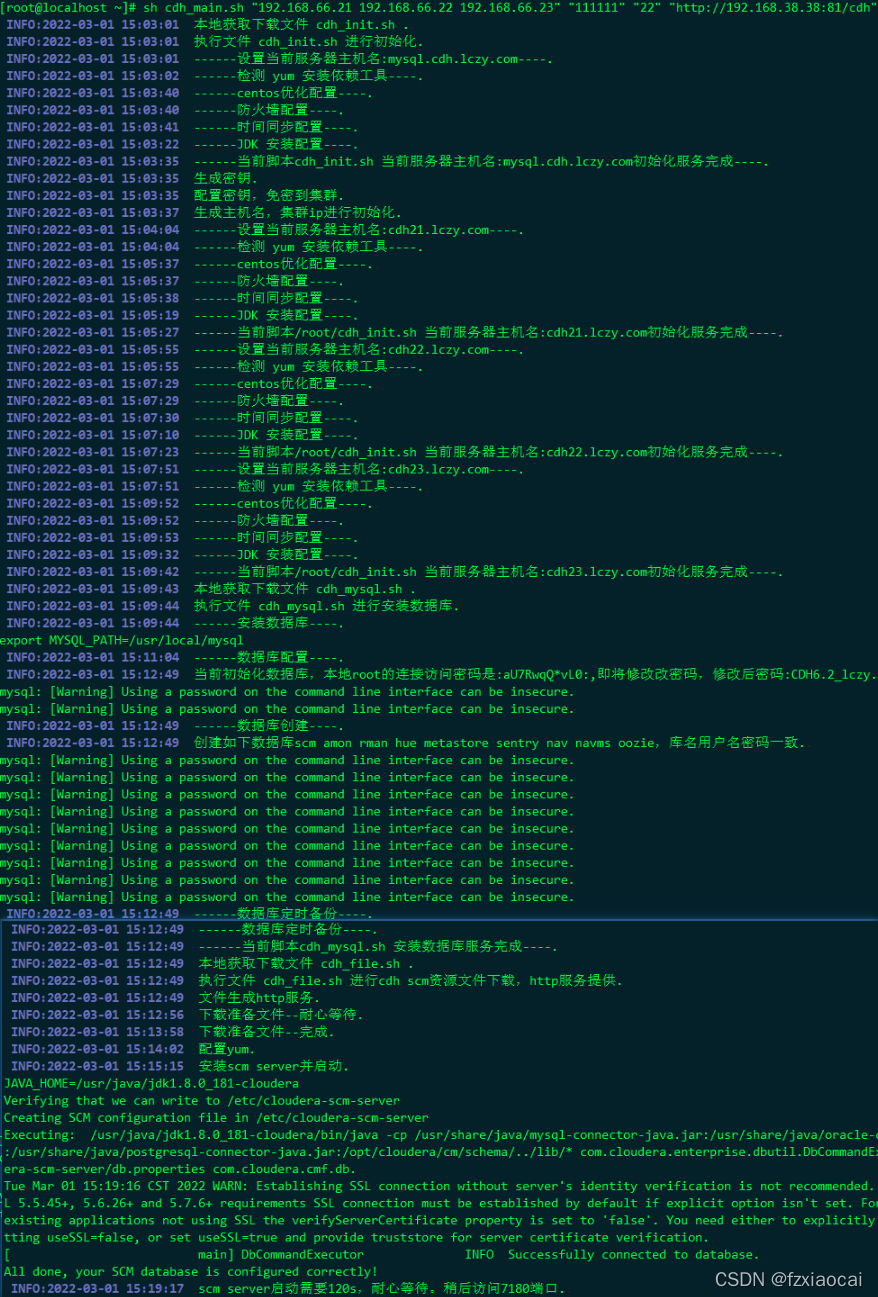Click the '安装scm server并启动.' line
878x1297 pixels.
coord(180,1066)
